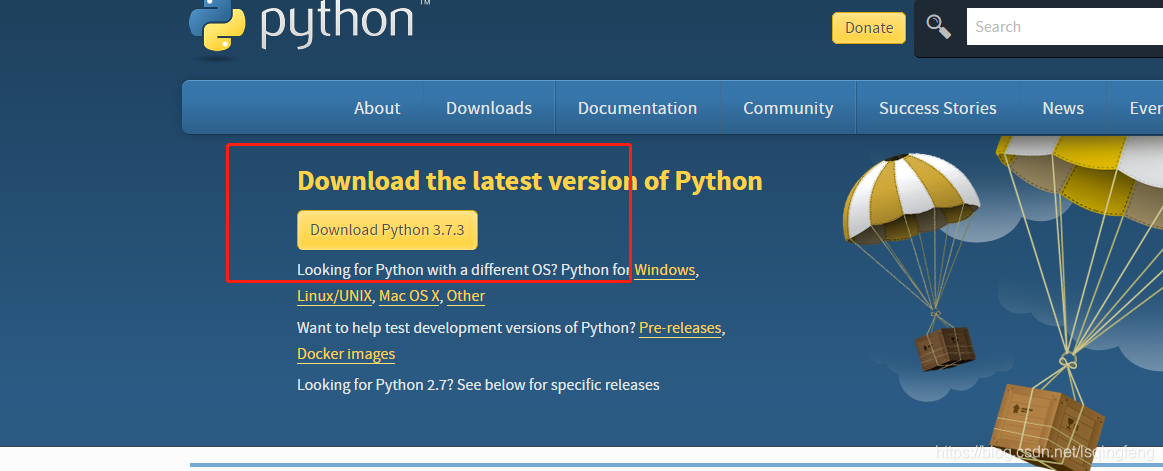Screen dimensions: 1163x471
Task: Click the 'python' wordmark text
Action: click(x=337, y=22)
